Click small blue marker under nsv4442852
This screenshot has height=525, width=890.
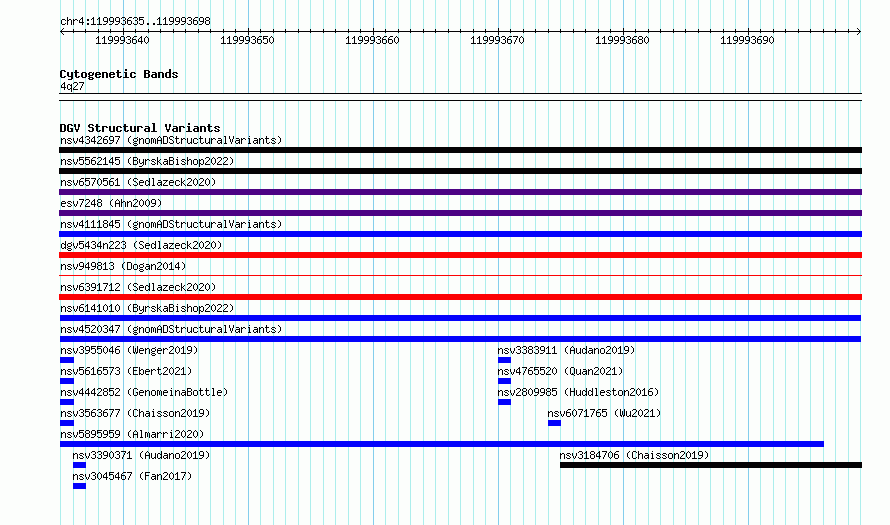[x=67, y=402]
